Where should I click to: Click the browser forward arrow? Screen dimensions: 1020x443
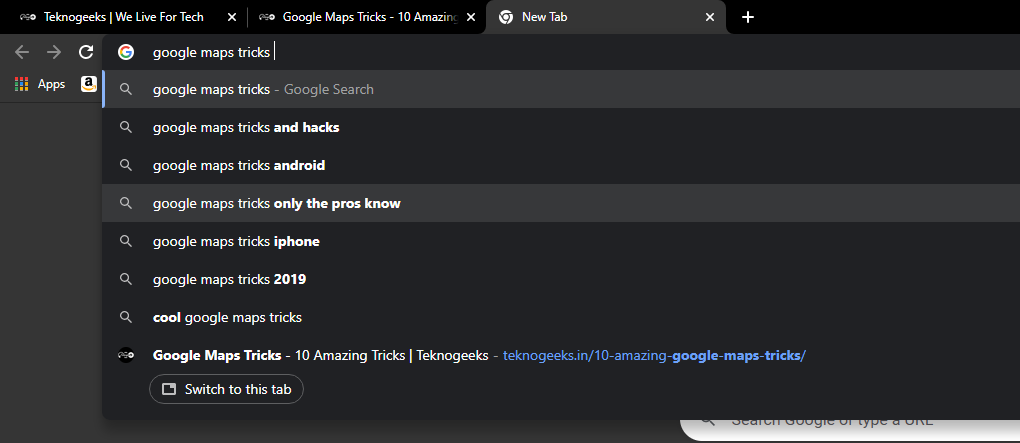(x=54, y=52)
